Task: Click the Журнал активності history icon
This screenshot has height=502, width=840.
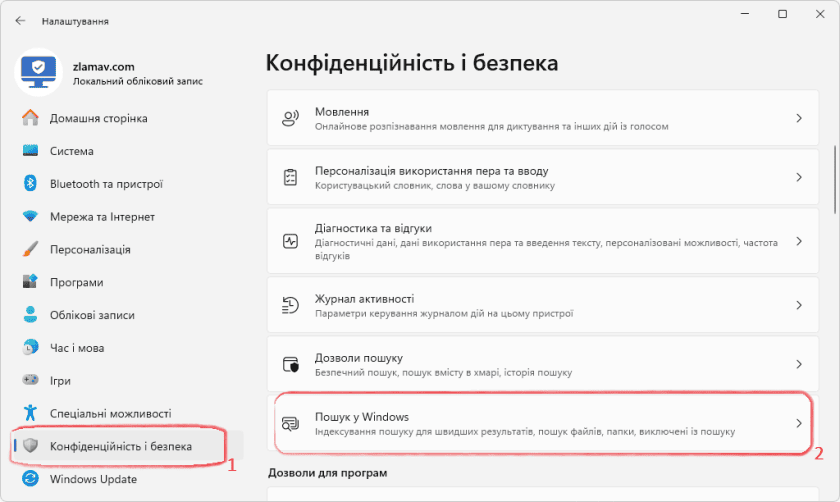Action: tap(290, 305)
